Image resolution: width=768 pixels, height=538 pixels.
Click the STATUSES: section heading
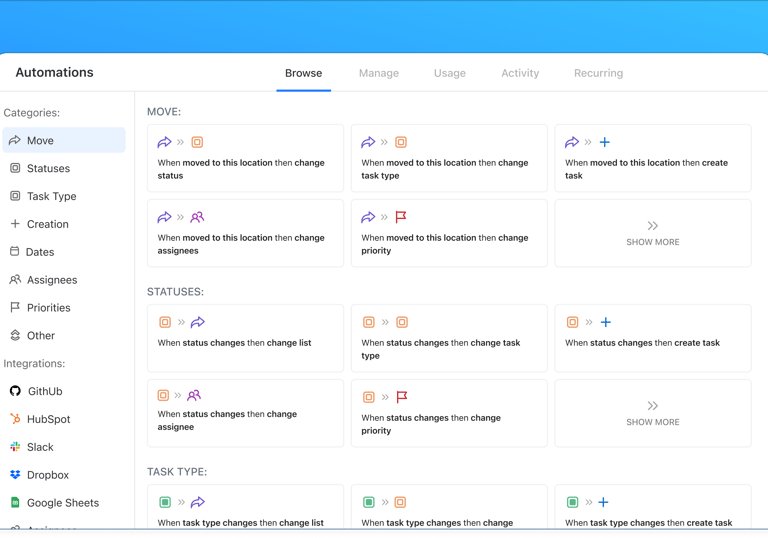pyautogui.click(x=175, y=292)
